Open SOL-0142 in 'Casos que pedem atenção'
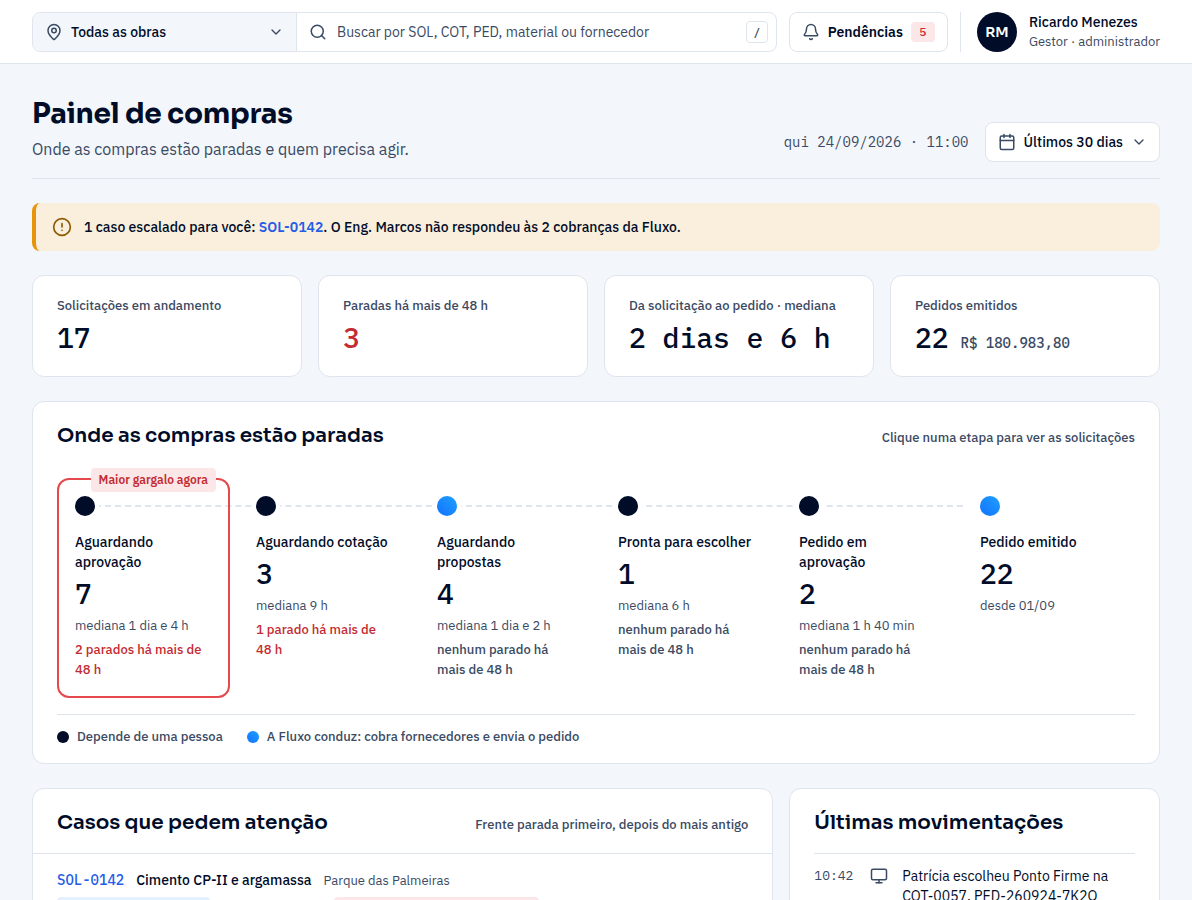Viewport: 1192px width, 900px height. point(90,880)
